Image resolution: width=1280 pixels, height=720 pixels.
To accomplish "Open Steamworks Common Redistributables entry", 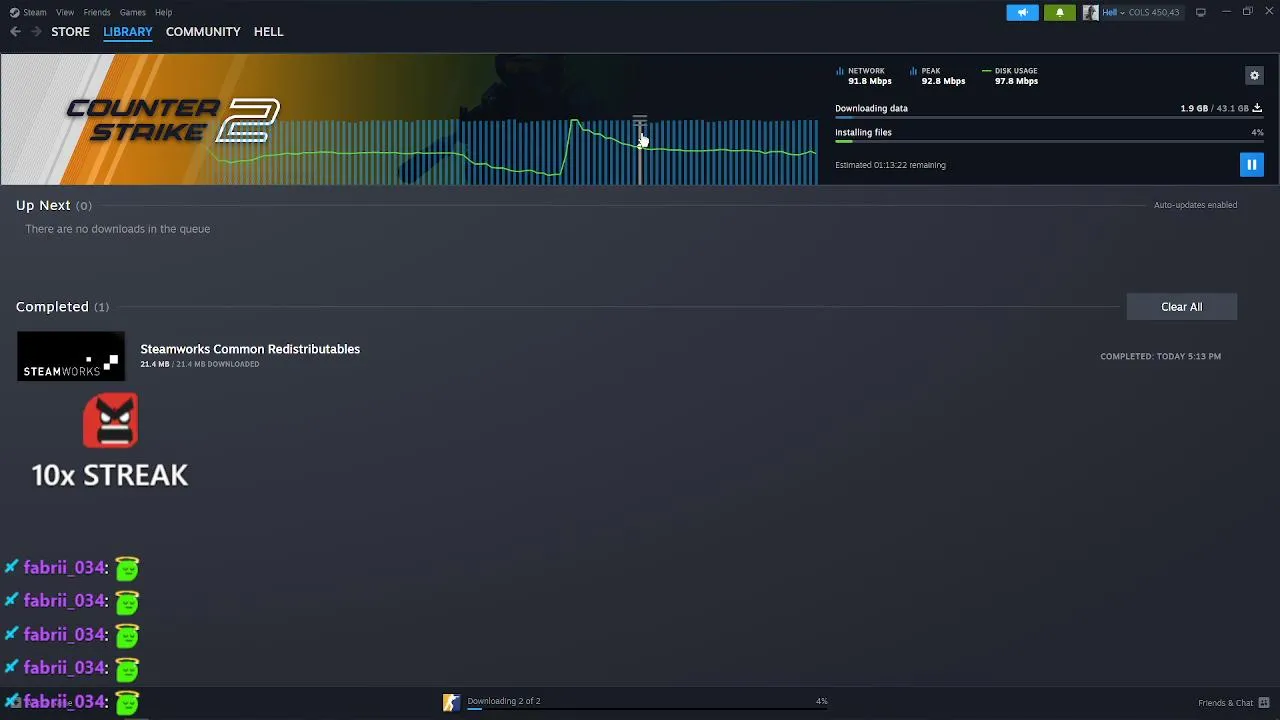I will (x=250, y=349).
